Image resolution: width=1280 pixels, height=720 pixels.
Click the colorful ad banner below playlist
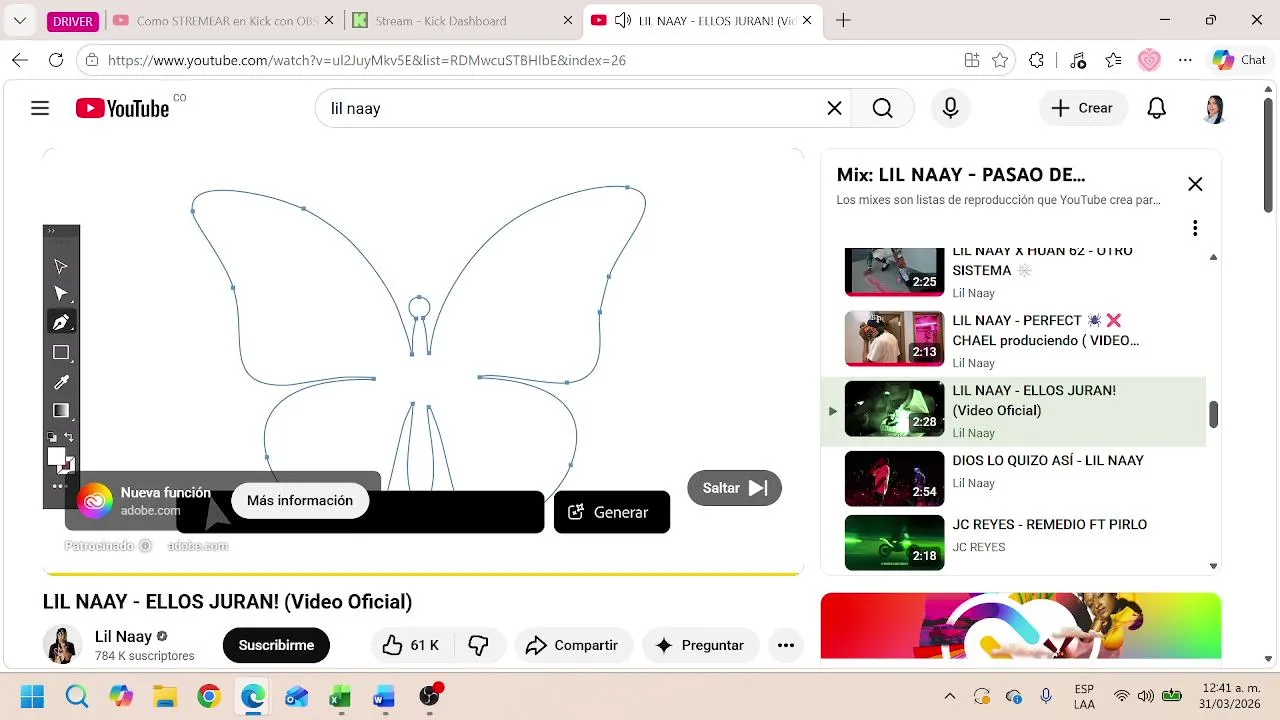pyautogui.click(x=1020, y=626)
